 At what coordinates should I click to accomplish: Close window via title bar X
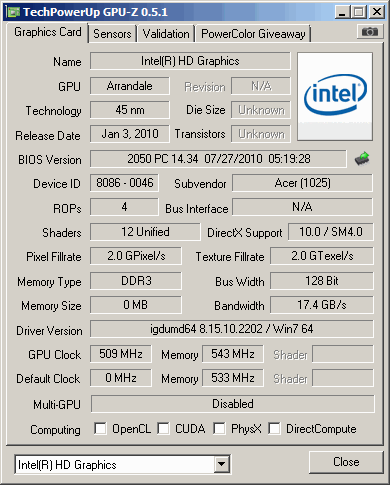[x=377, y=12]
